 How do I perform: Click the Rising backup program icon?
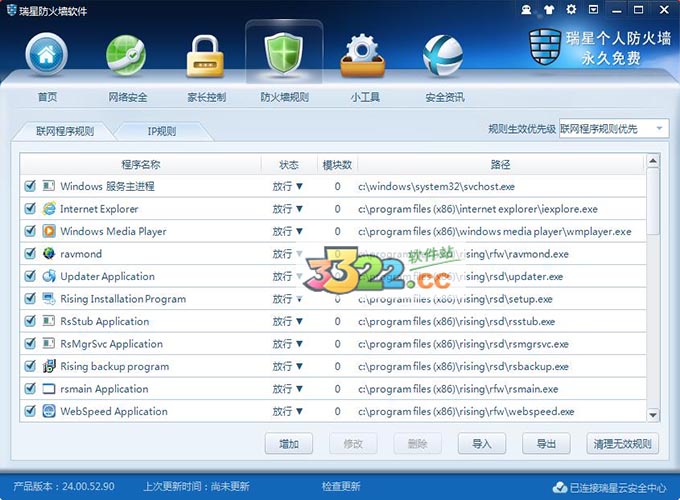[49, 366]
